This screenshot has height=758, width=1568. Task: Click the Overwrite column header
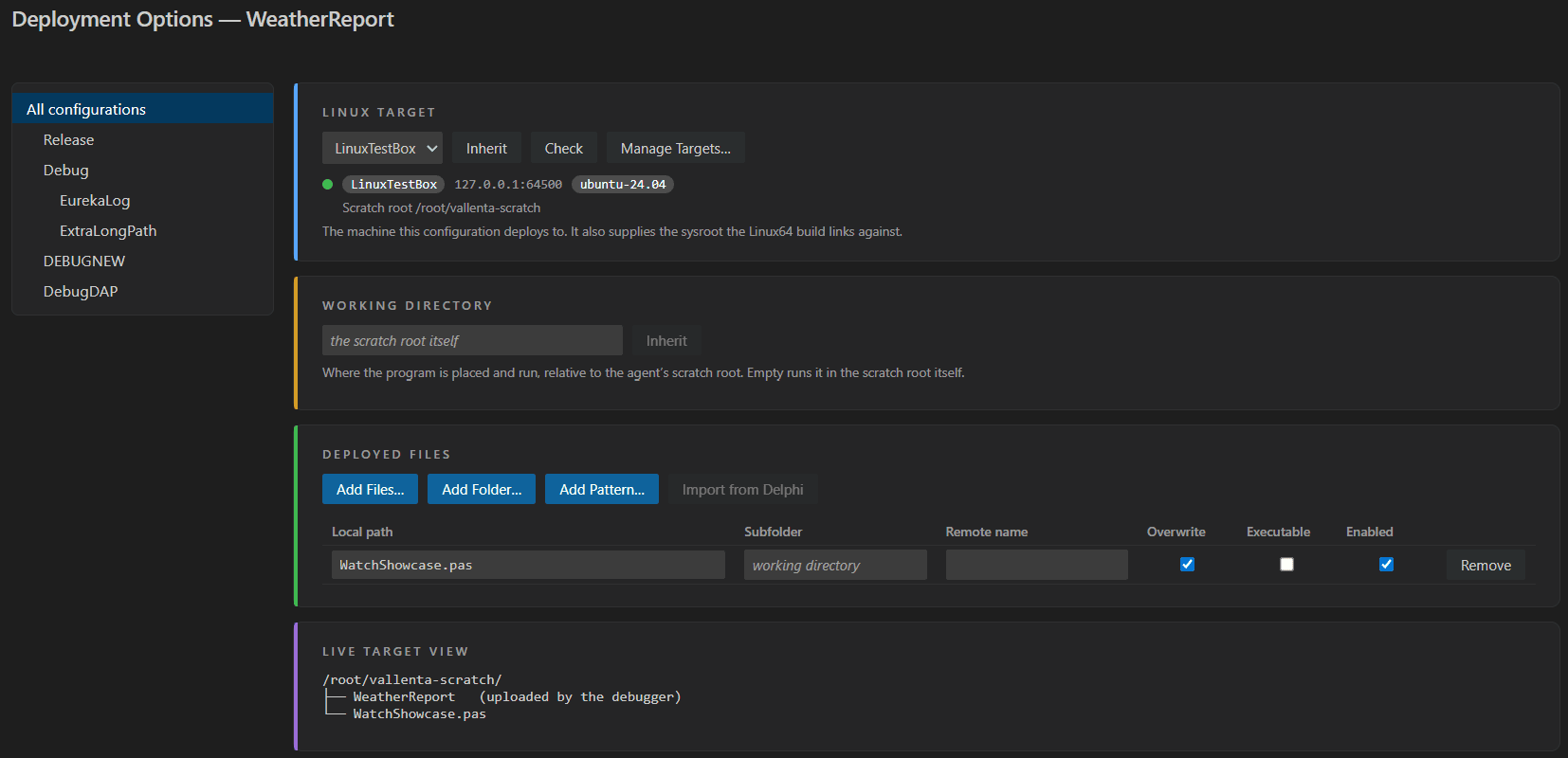pos(1176,532)
